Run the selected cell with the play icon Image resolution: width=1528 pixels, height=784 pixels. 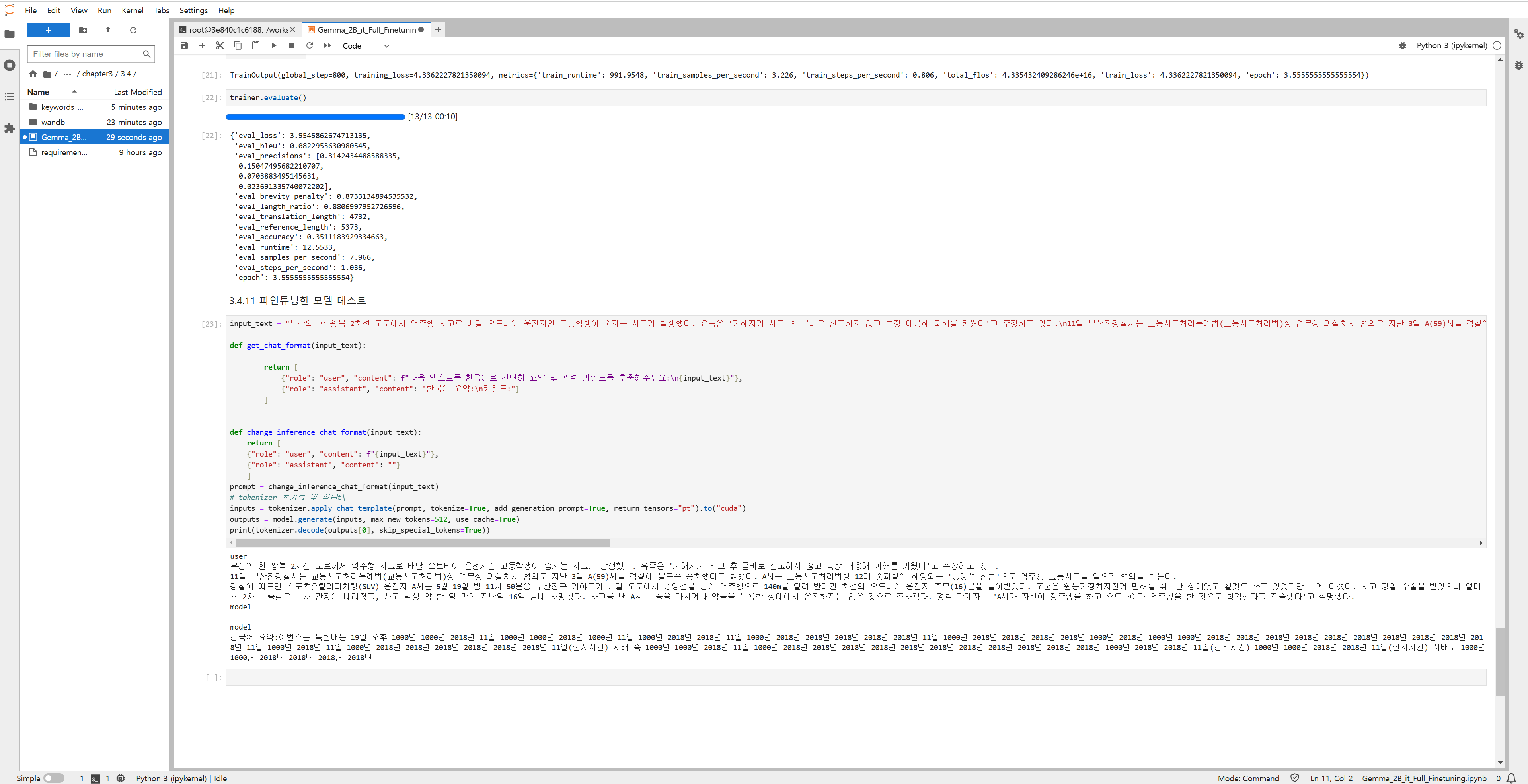[x=273, y=46]
